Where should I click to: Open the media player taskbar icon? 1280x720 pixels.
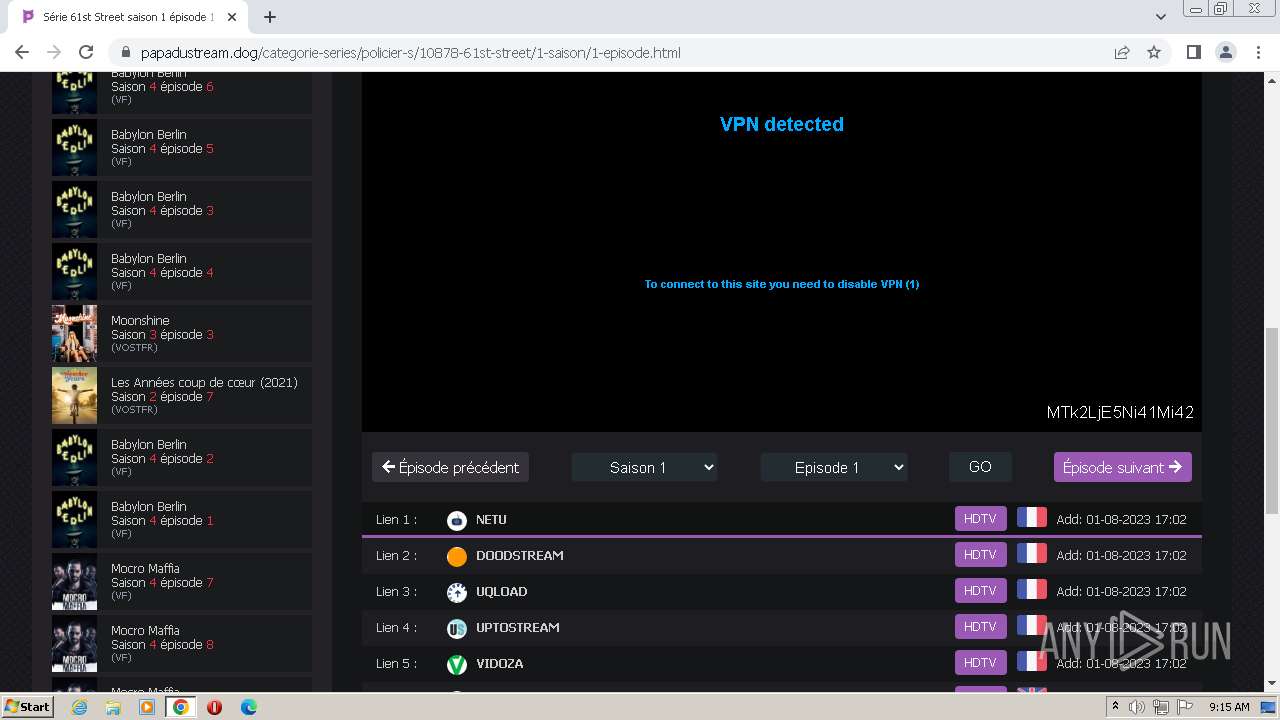pyautogui.click(x=147, y=707)
